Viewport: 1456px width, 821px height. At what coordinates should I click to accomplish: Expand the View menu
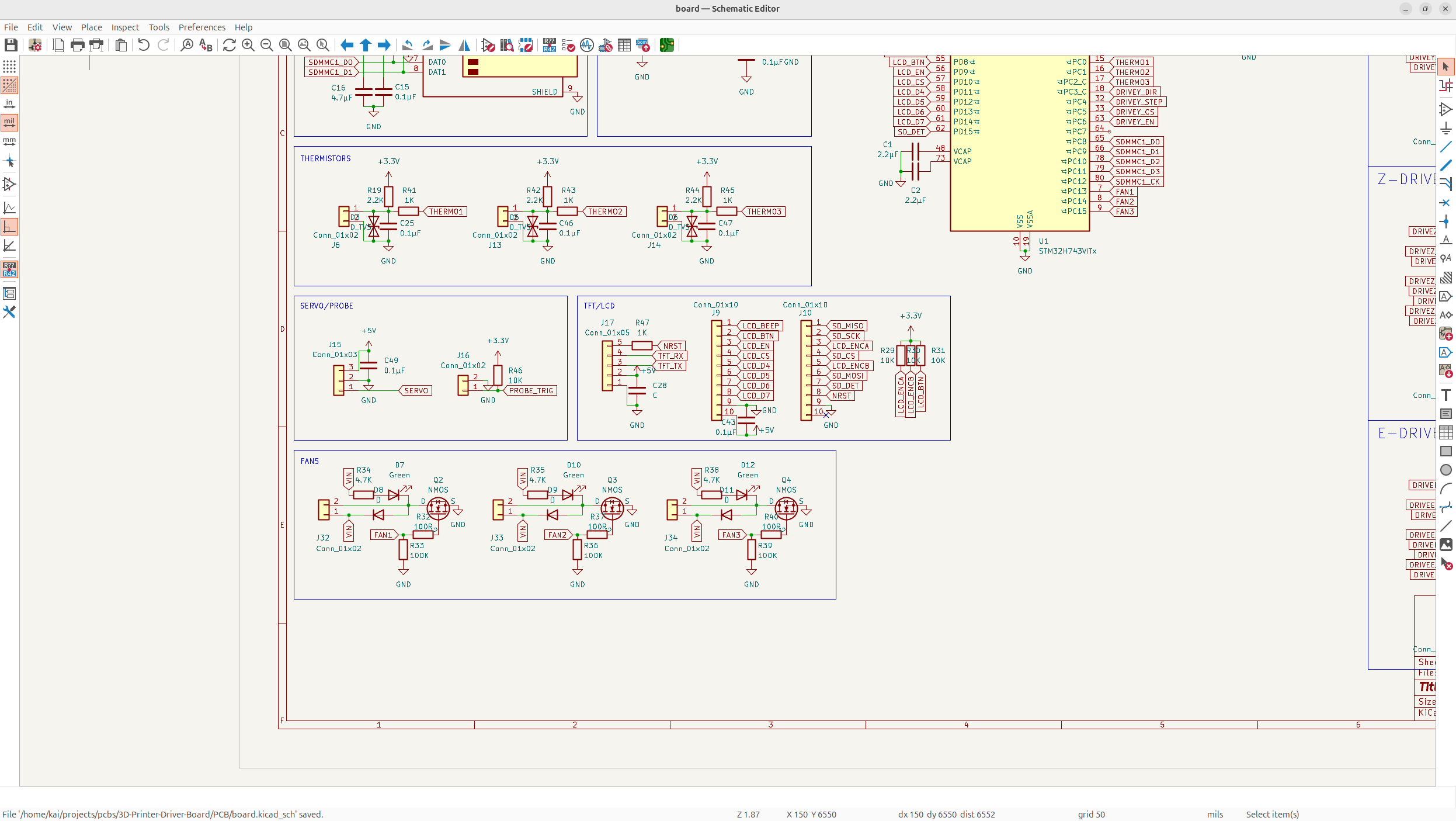coord(62,27)
